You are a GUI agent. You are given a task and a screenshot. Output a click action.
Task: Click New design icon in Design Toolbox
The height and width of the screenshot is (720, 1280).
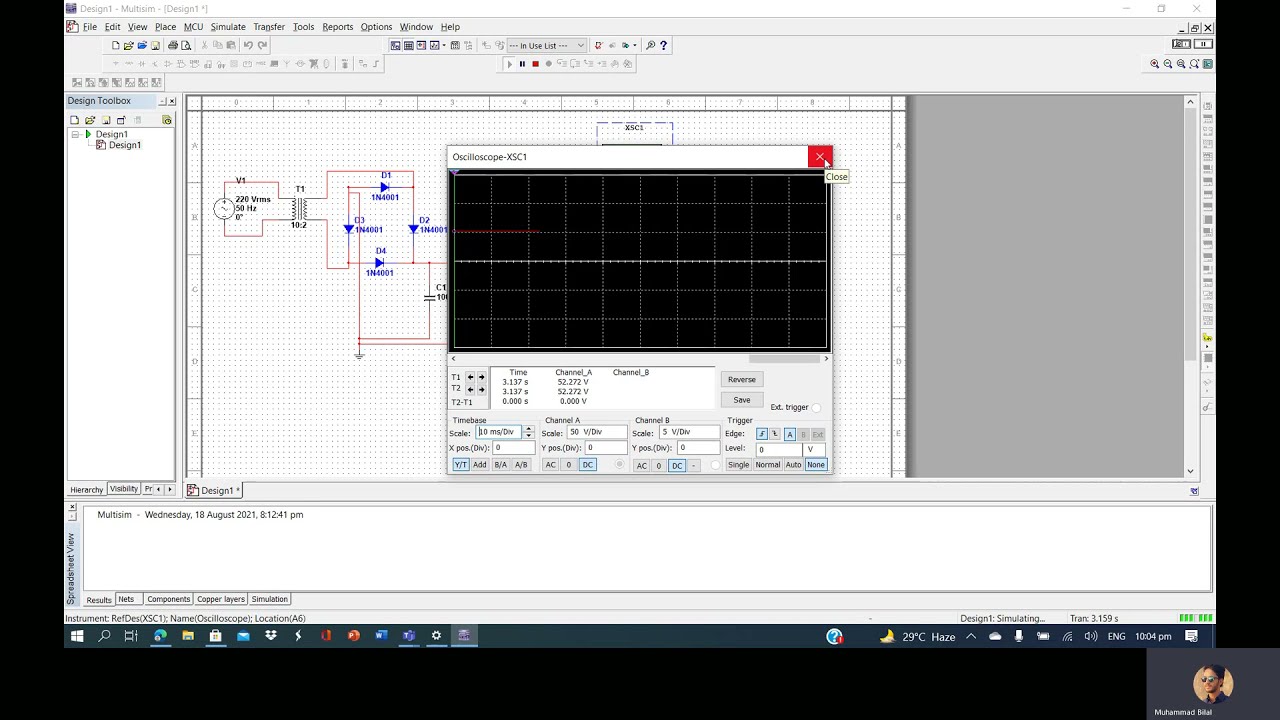click(74, 120)
